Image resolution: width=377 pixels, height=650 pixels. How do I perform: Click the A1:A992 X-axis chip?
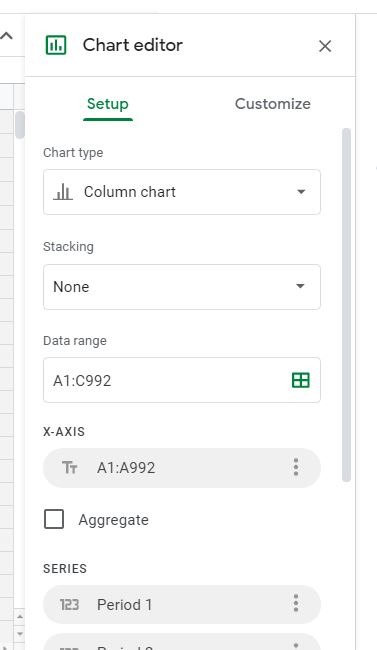pyautogui.click(x=182, y=468)
